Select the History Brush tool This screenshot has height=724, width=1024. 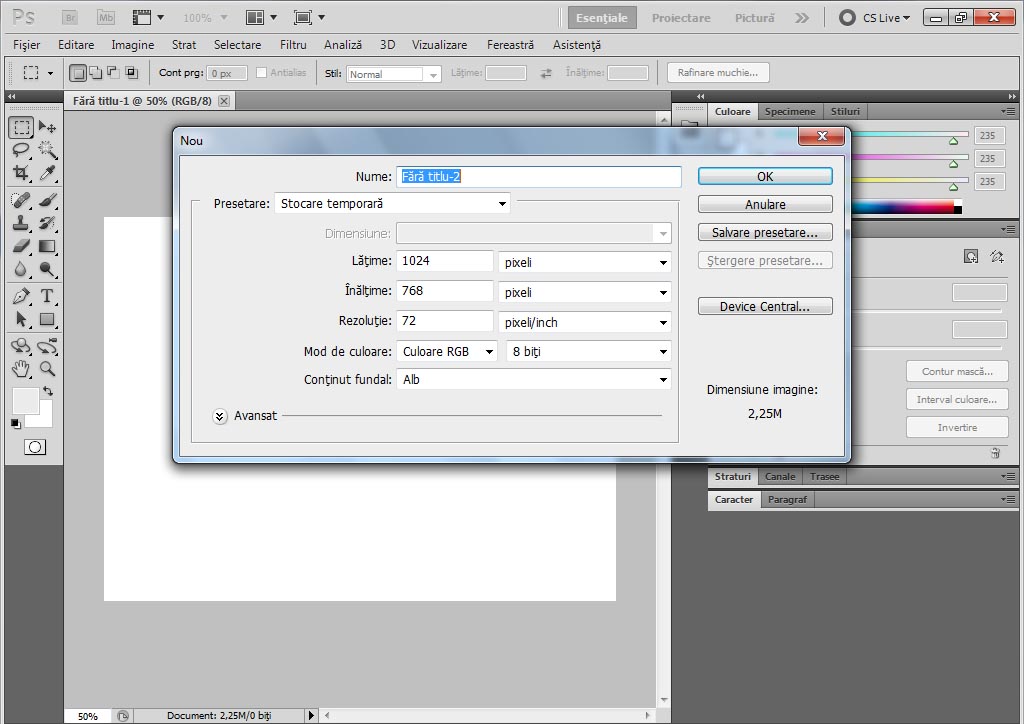pos(47,223)
